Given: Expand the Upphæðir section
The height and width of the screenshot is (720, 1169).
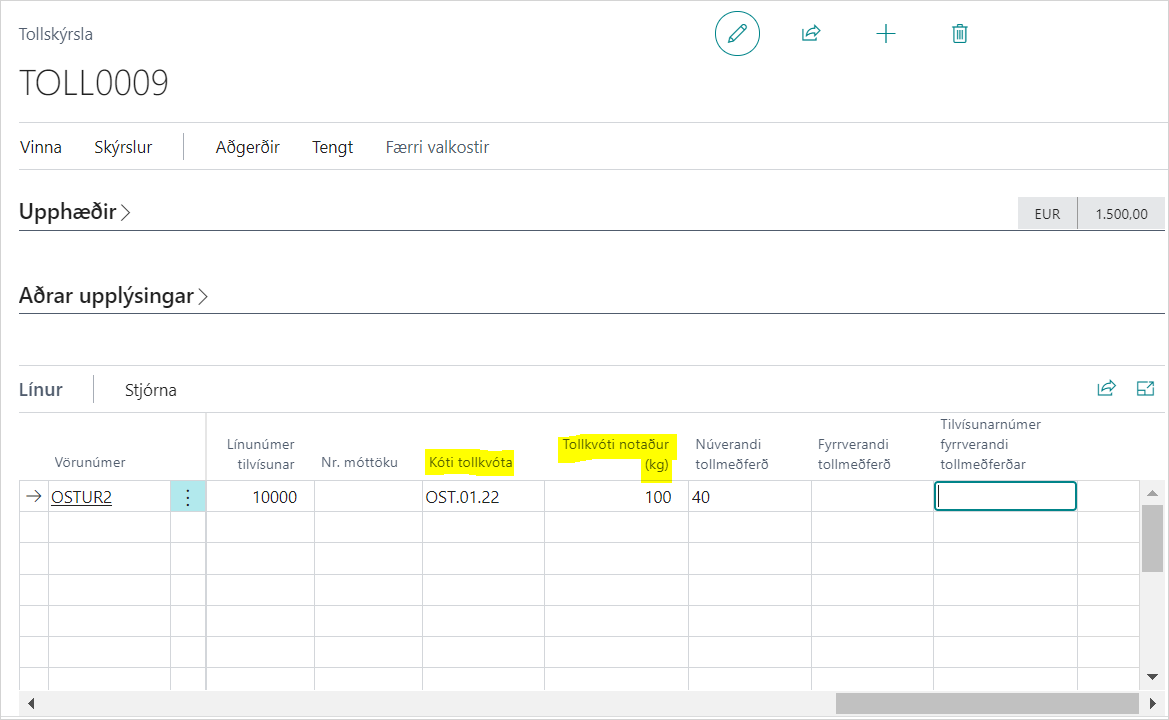Looking at the screenshot, I should coord(75,212).
